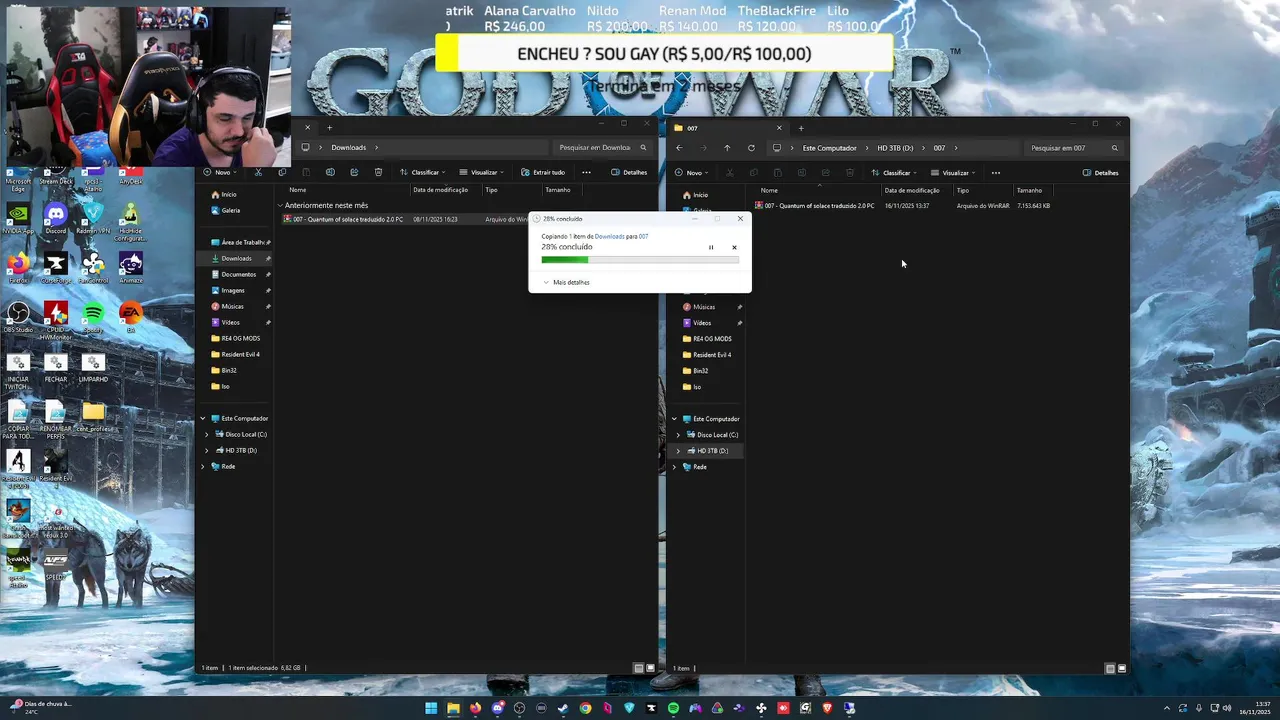The width and height of the screenshot is (1280, 720).
Task: Open OBS Studio from the taskbar
Action: click(519, 708)
